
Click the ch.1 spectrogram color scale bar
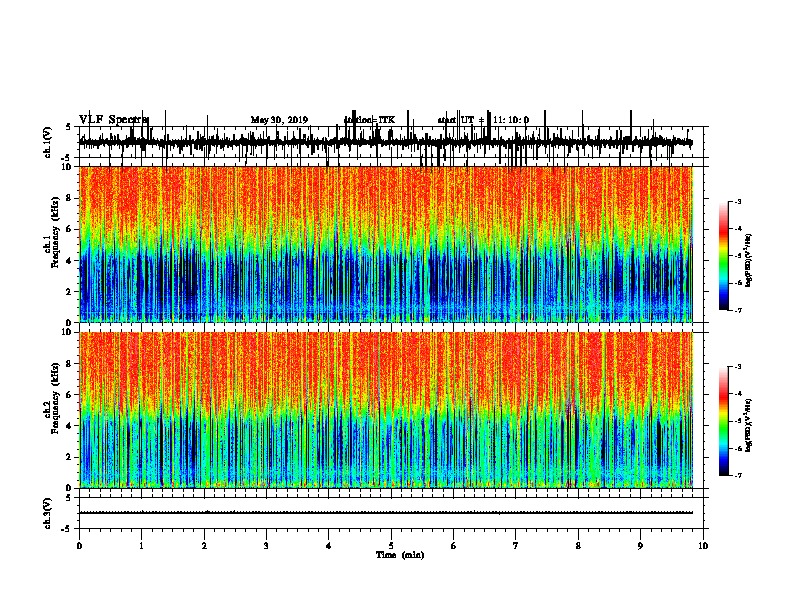(x=724, y=256)
